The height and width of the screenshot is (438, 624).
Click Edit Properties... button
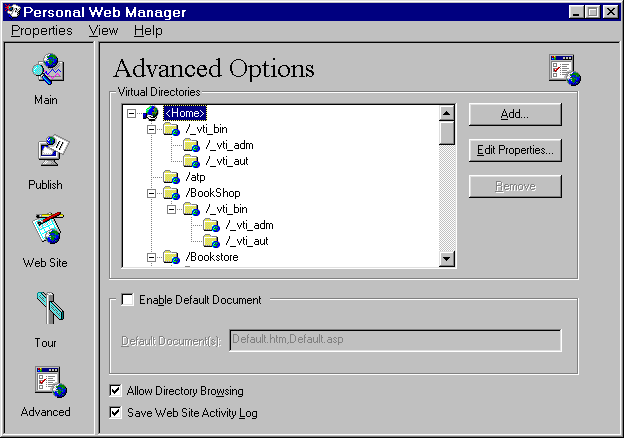515,150
